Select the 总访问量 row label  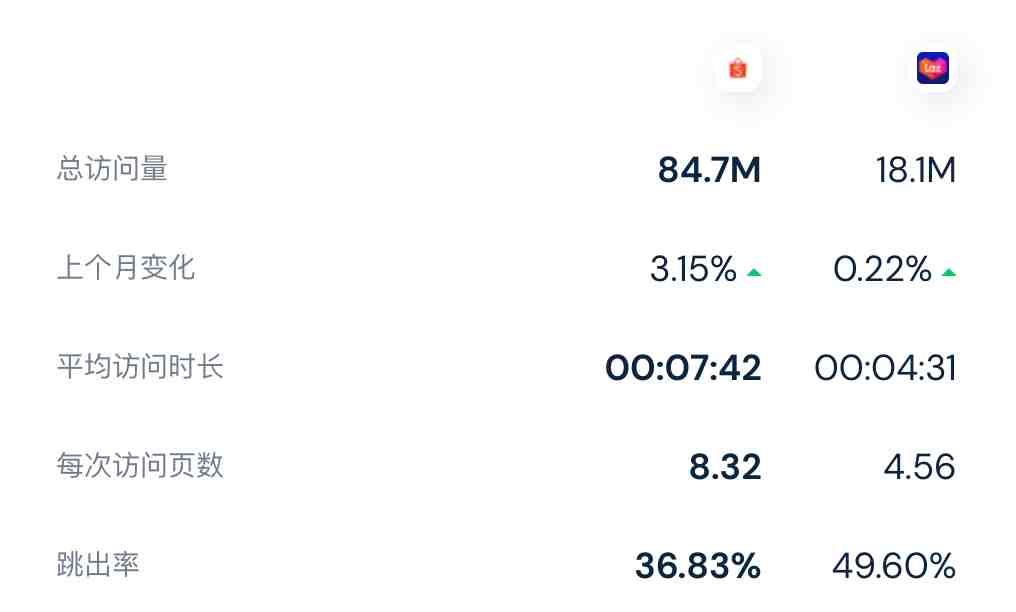click(x=112, y=168)
